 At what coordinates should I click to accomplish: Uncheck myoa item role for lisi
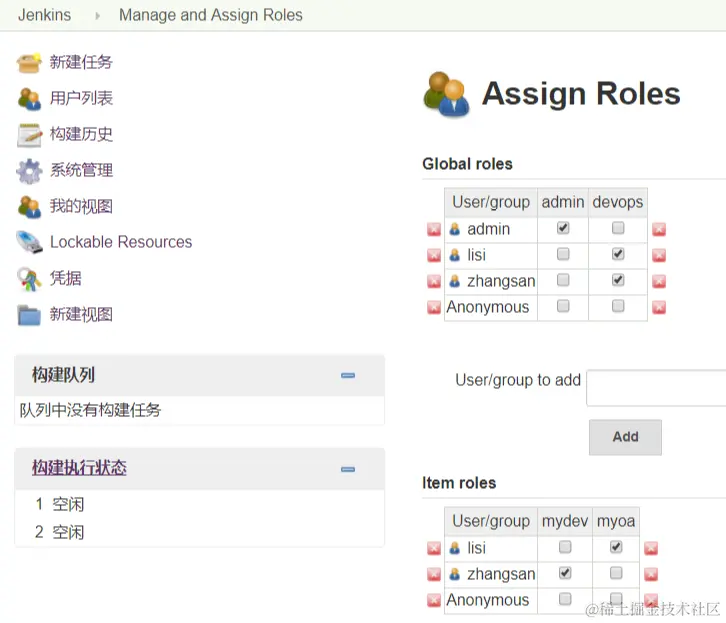[x=616, y=547]
